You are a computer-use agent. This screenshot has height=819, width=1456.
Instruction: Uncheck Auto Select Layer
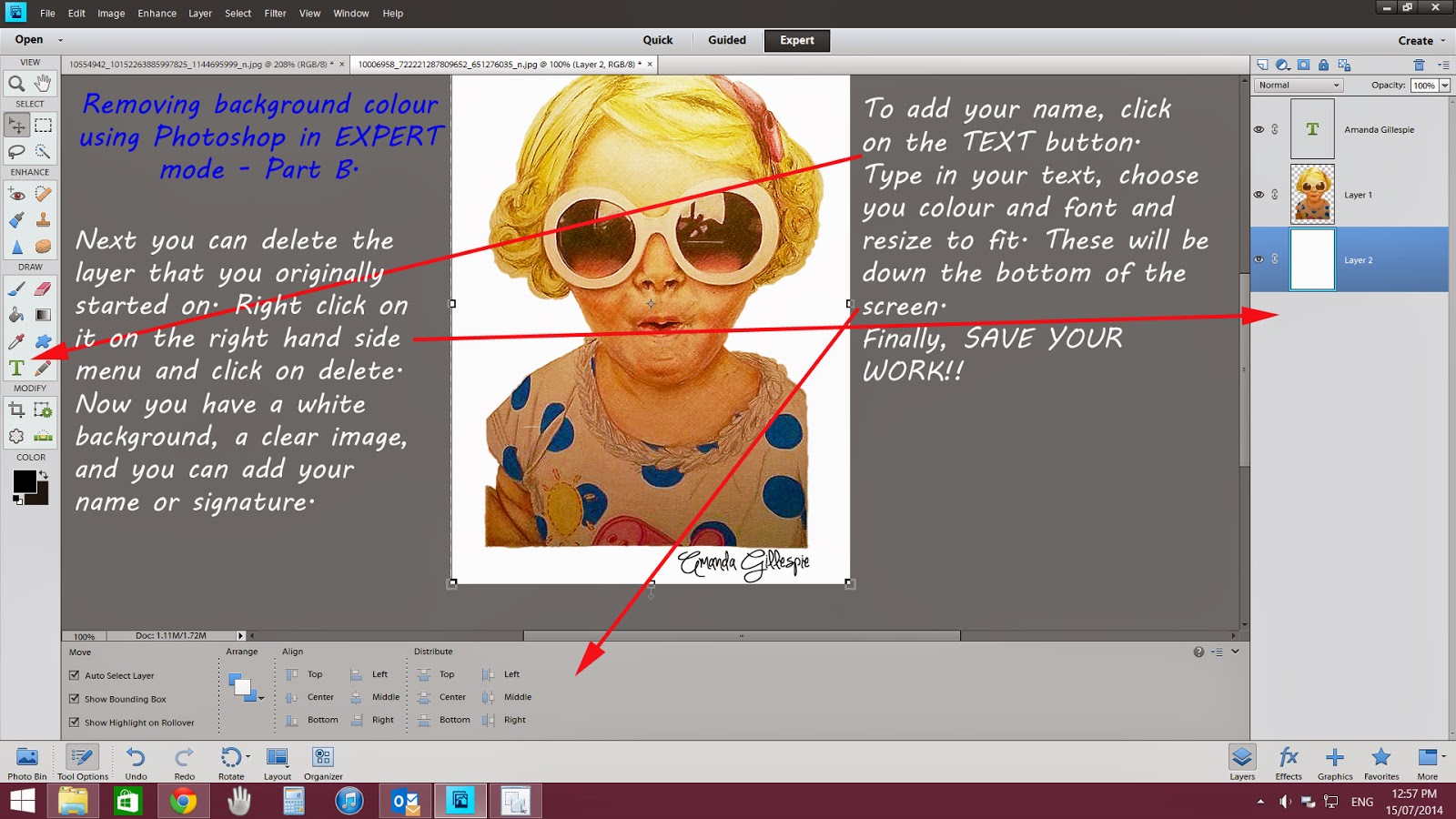[x=74, y=675]
